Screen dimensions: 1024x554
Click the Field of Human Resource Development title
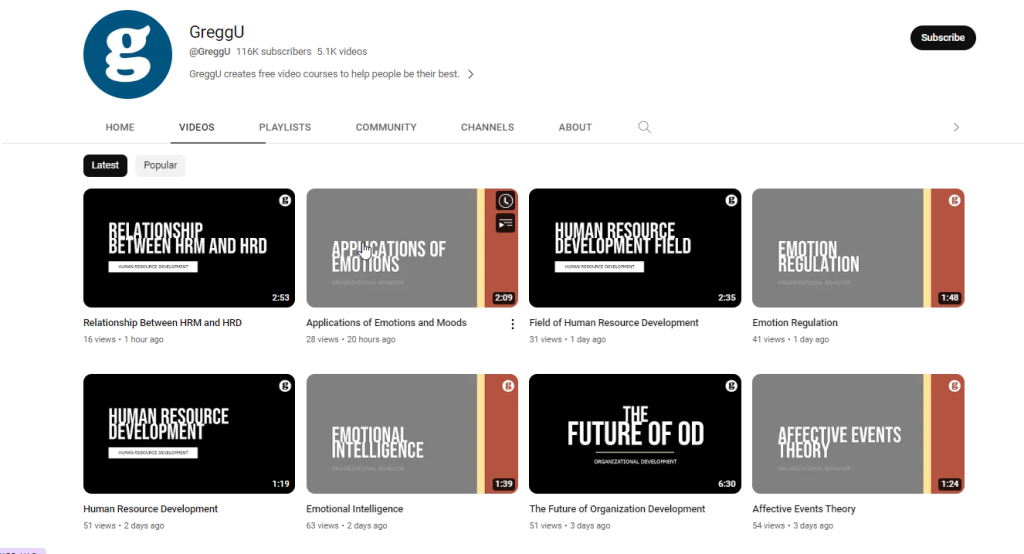pyautogui.click(x=614, y=323)
